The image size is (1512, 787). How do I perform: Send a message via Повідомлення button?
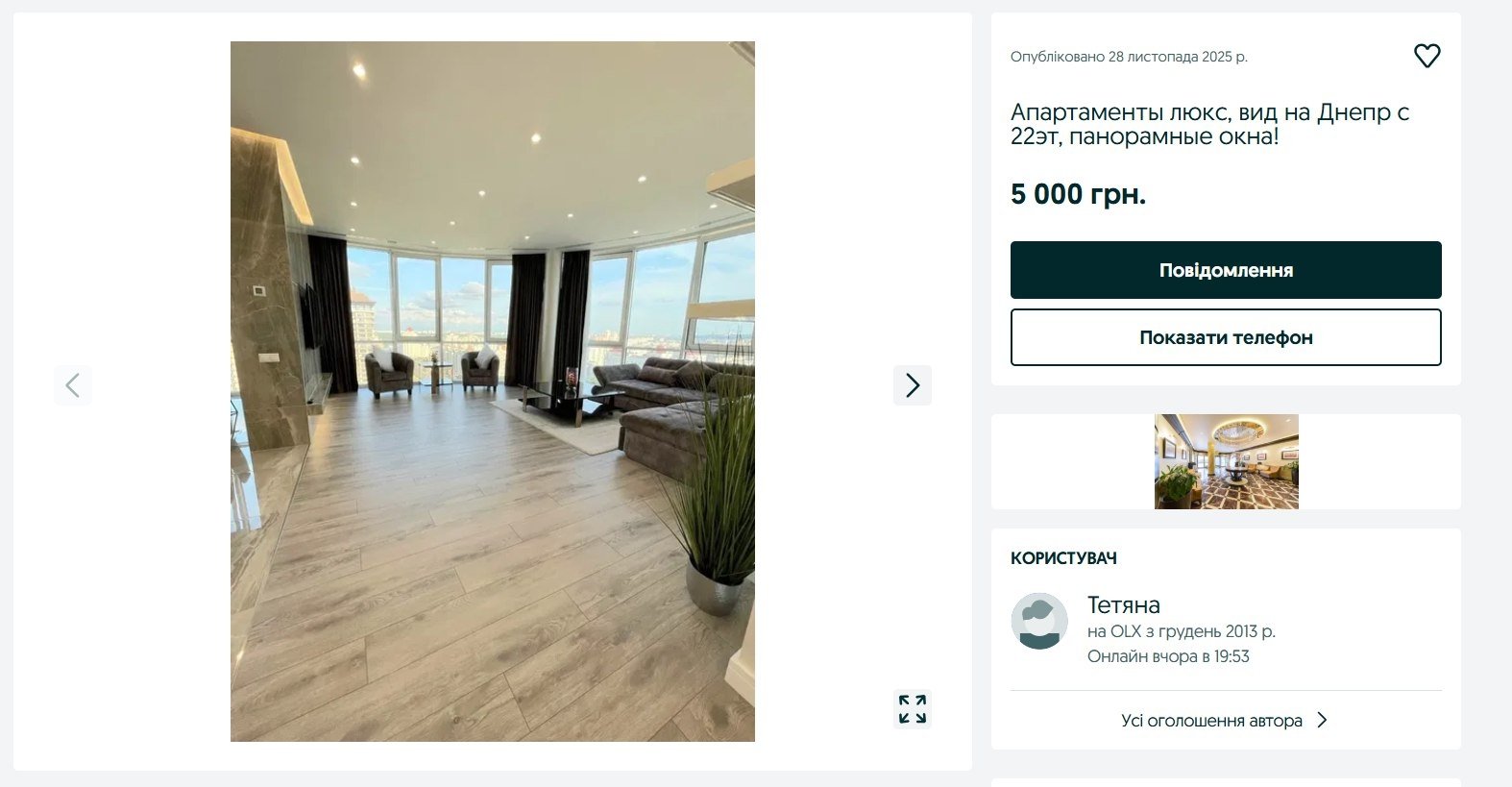[1226, 270]
